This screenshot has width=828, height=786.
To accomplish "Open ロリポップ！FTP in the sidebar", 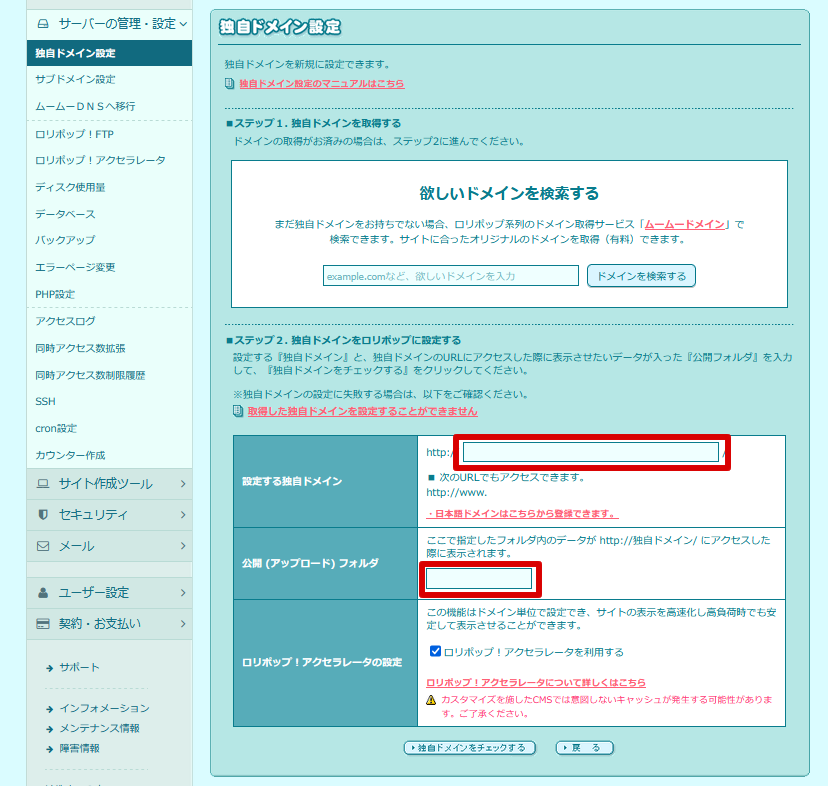I will pyautogui.click(x=74, y=133).
